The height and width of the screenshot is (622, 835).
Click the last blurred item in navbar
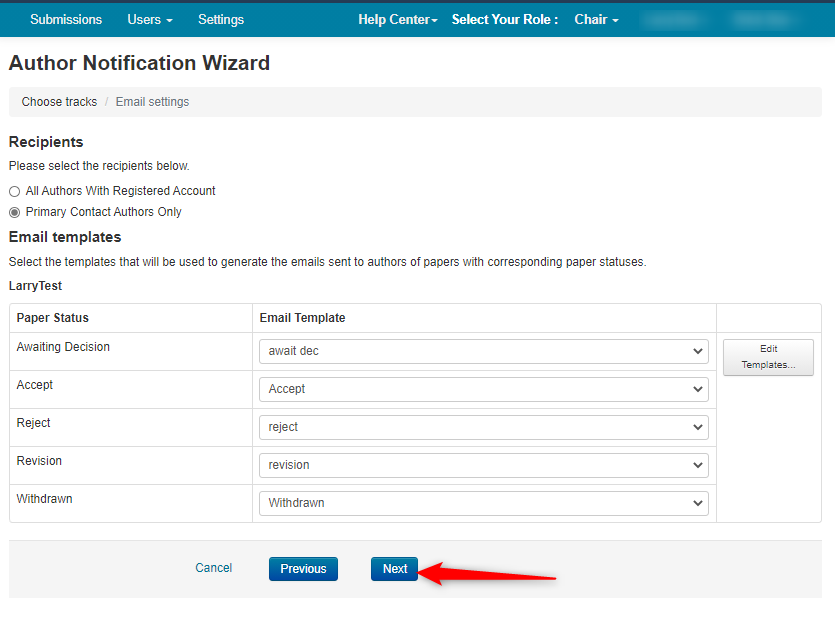(x=768, y=20)
